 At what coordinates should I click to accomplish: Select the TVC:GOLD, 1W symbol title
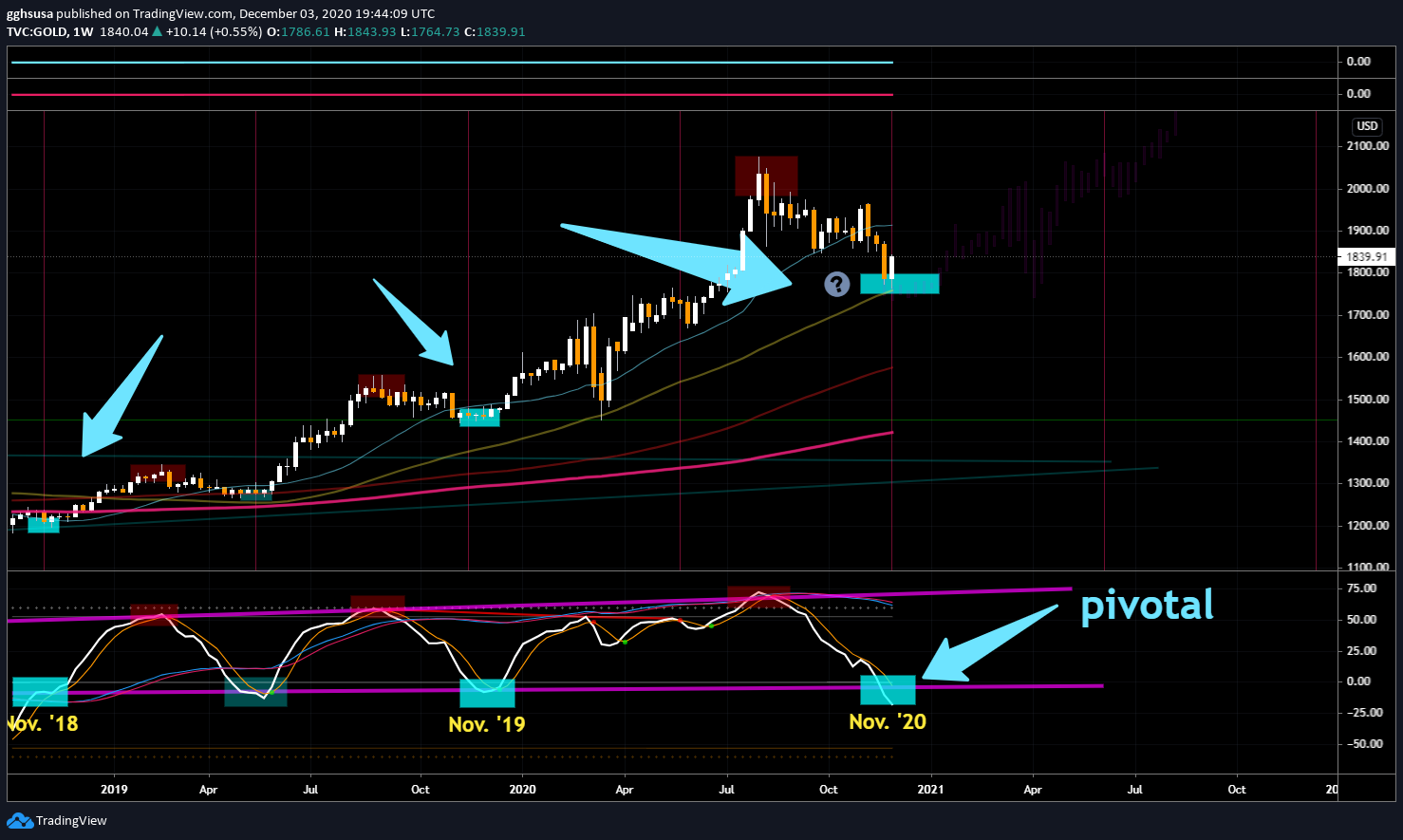pos(50,31)
